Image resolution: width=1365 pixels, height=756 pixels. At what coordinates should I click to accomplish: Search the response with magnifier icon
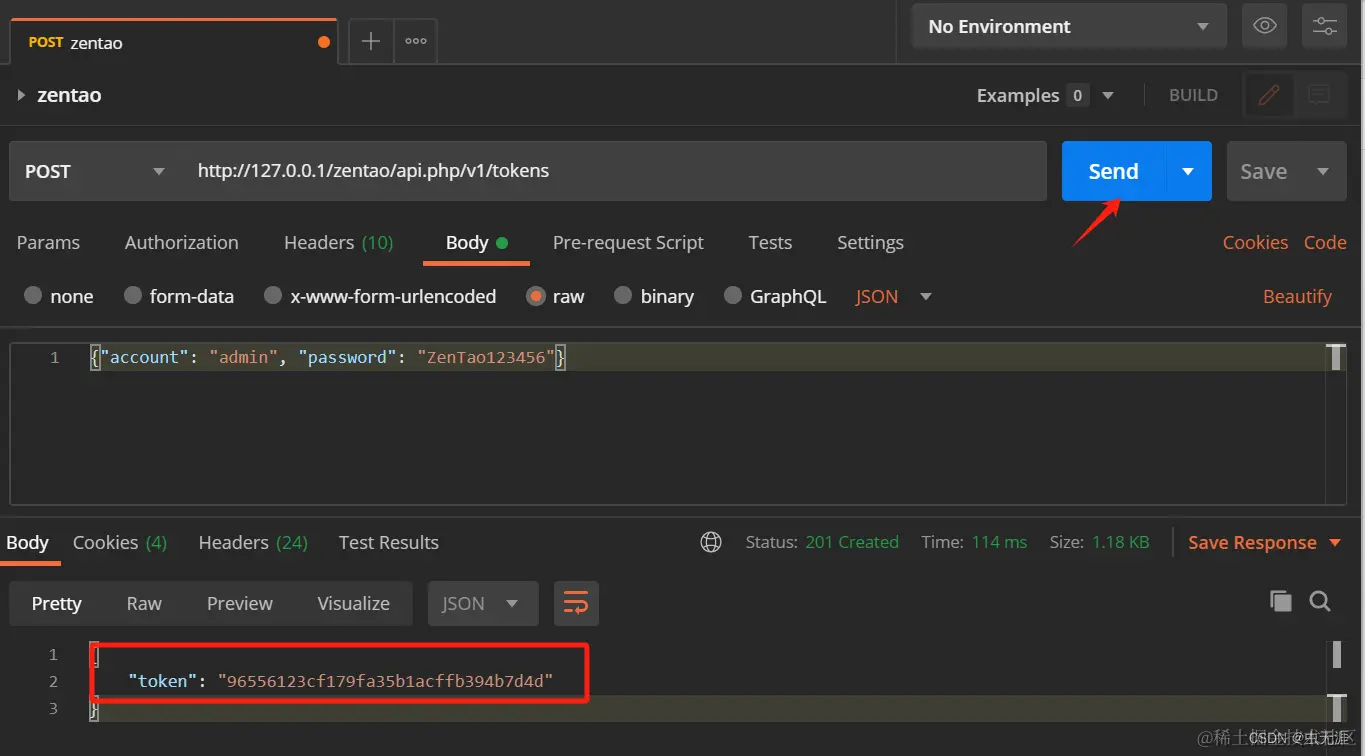click(1320, 600)
